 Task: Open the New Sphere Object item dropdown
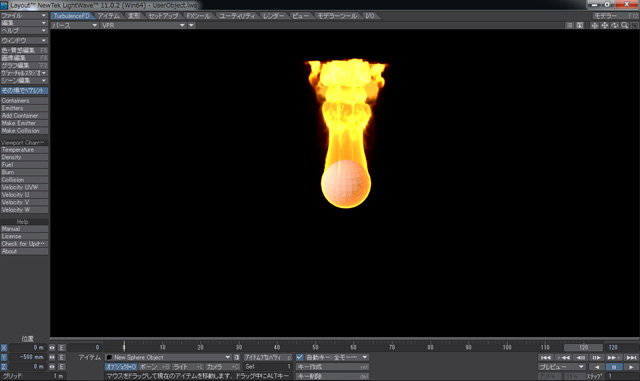pyautogui.click(x=168, y=357)
